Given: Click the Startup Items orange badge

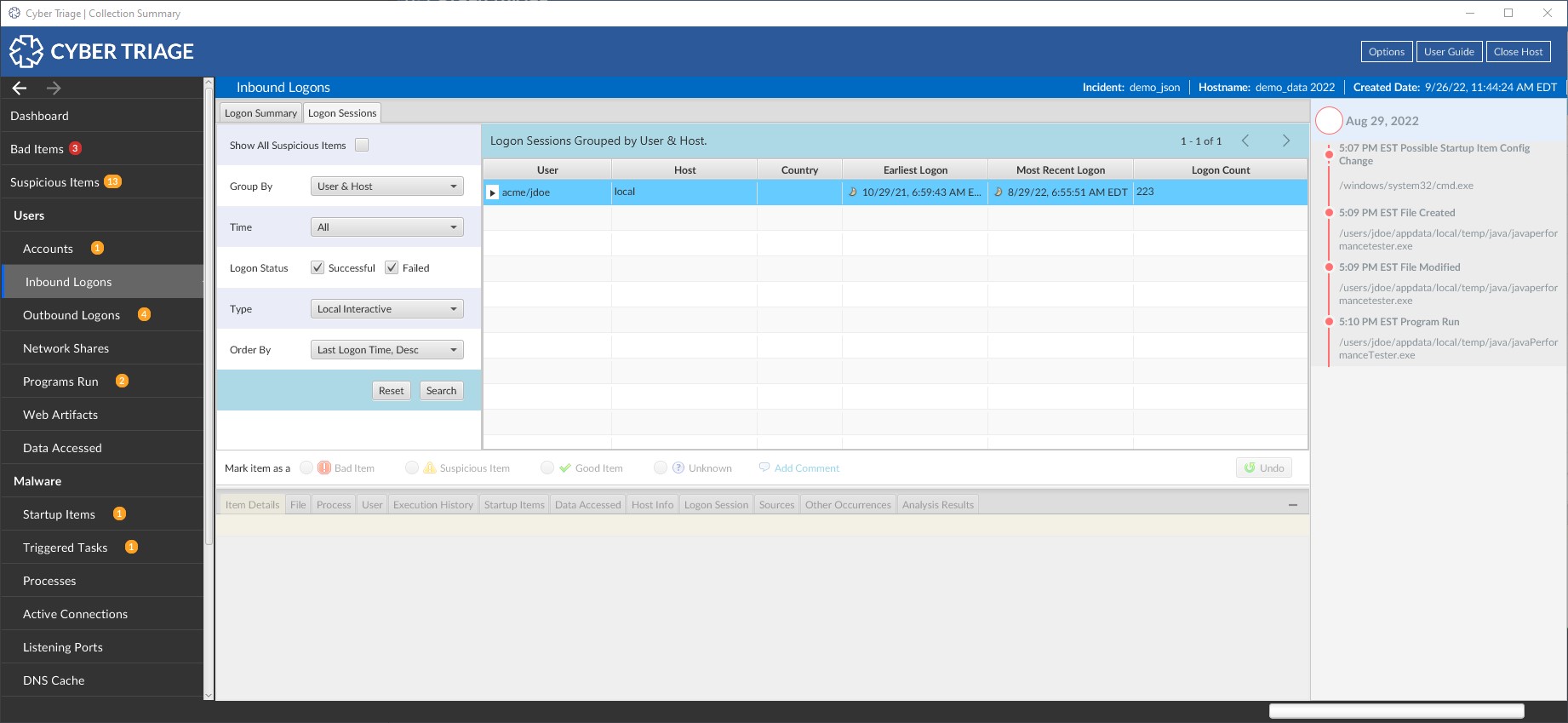Looking at the screenshot, I should click(x=119, y=514).
